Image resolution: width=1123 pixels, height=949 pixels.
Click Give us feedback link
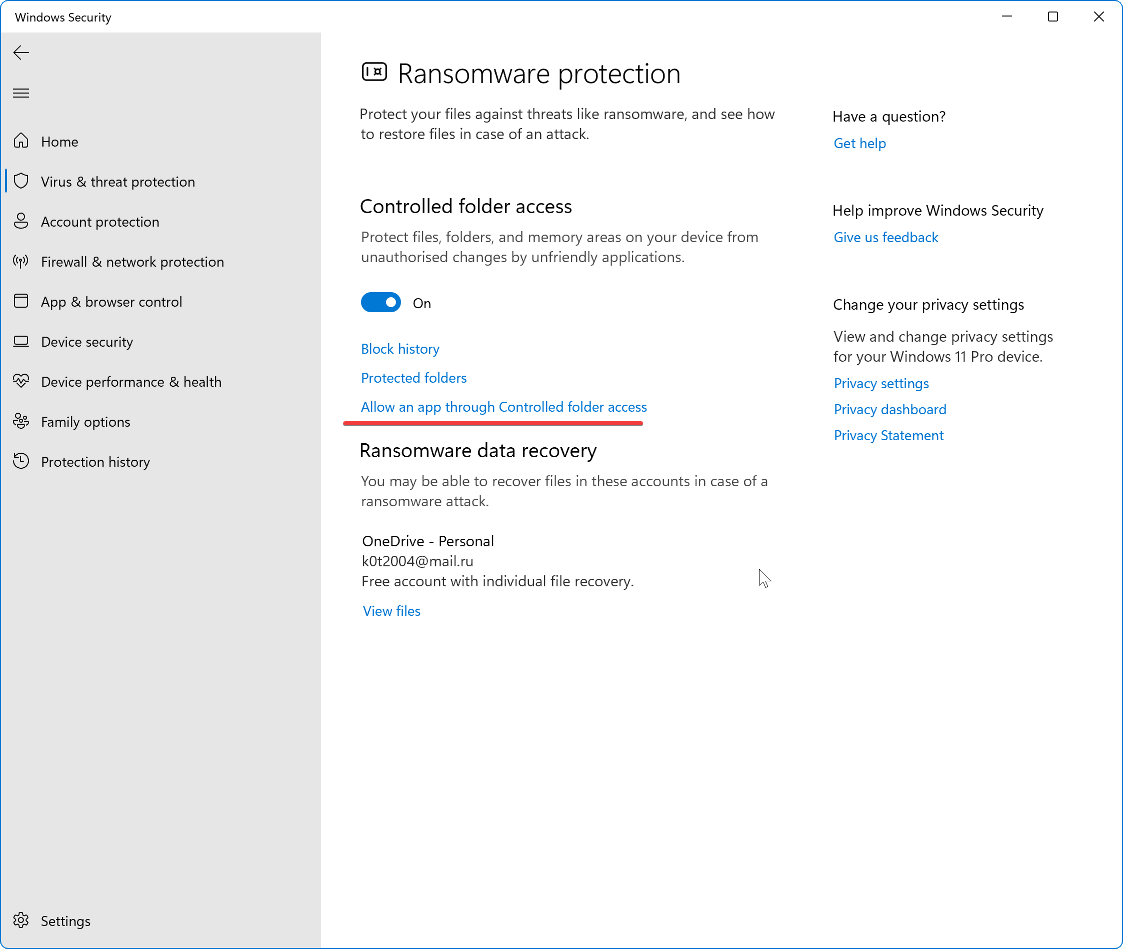tap(886, 237)
